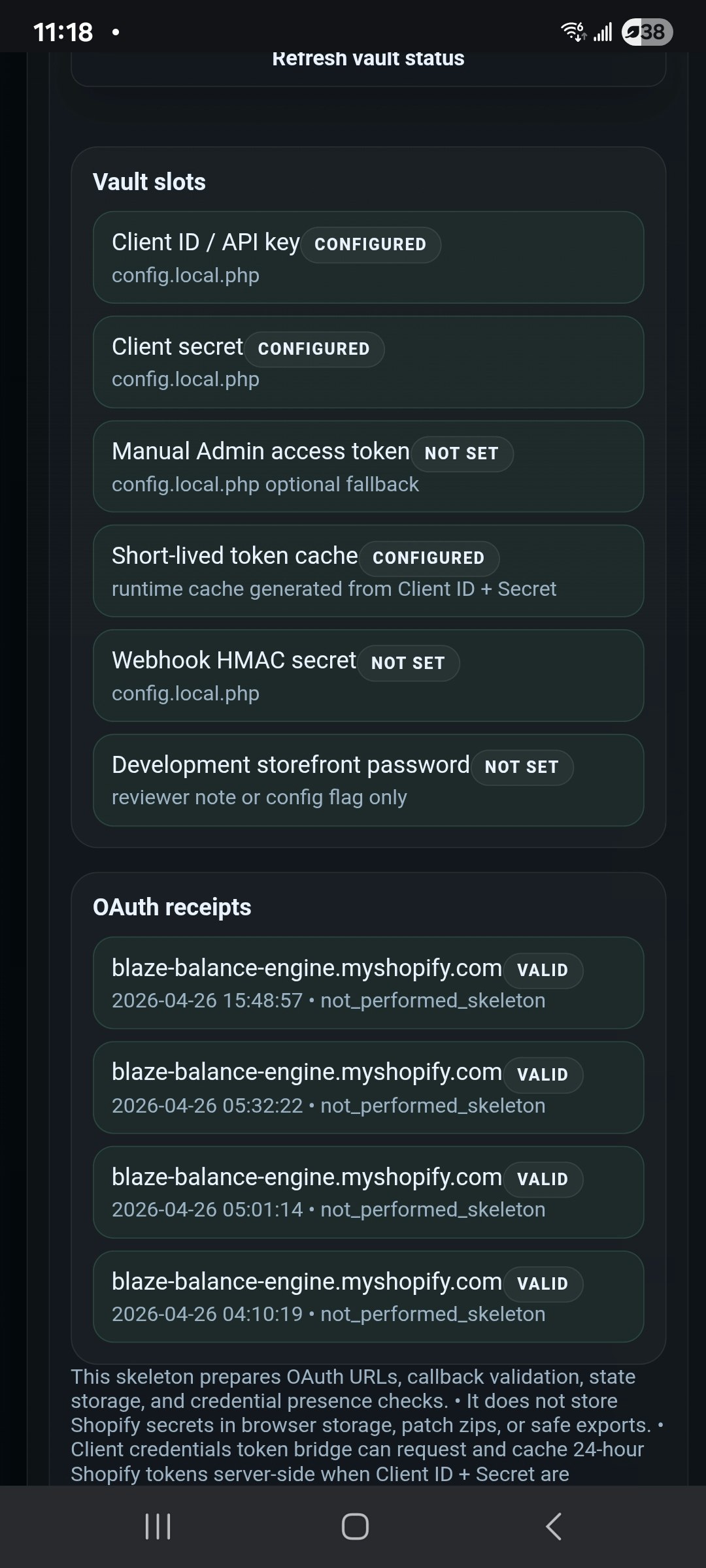Tap the VALID badge on the 15:48:57 receipt
706x1568 pixels.
coord(543,970)
